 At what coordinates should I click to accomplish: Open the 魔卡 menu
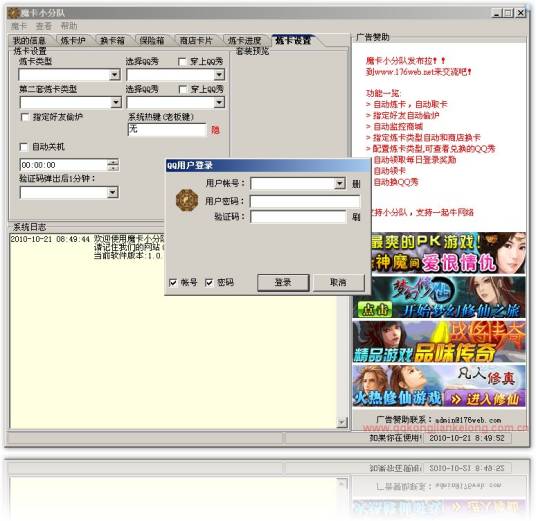point(19,26)
